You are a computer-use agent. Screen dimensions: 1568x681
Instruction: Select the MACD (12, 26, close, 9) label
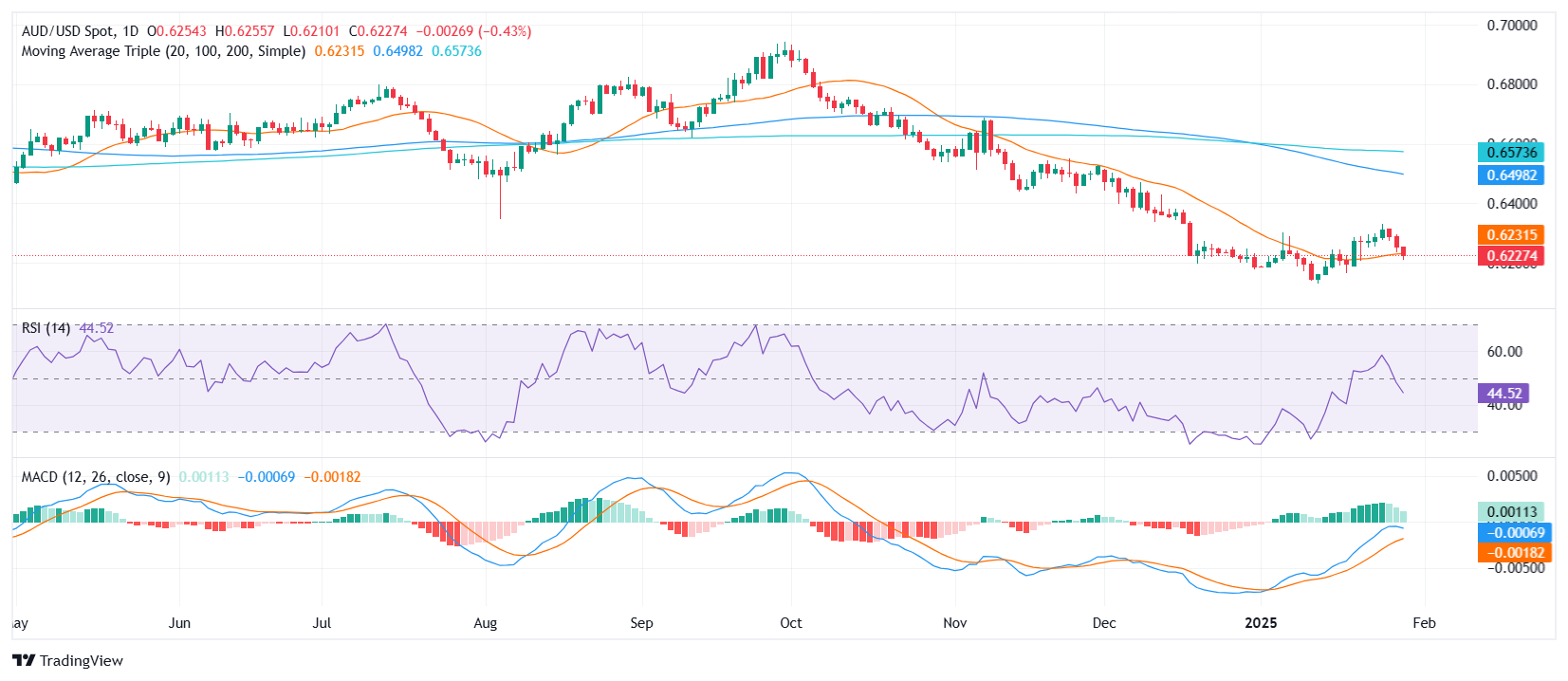coord(96,477)
